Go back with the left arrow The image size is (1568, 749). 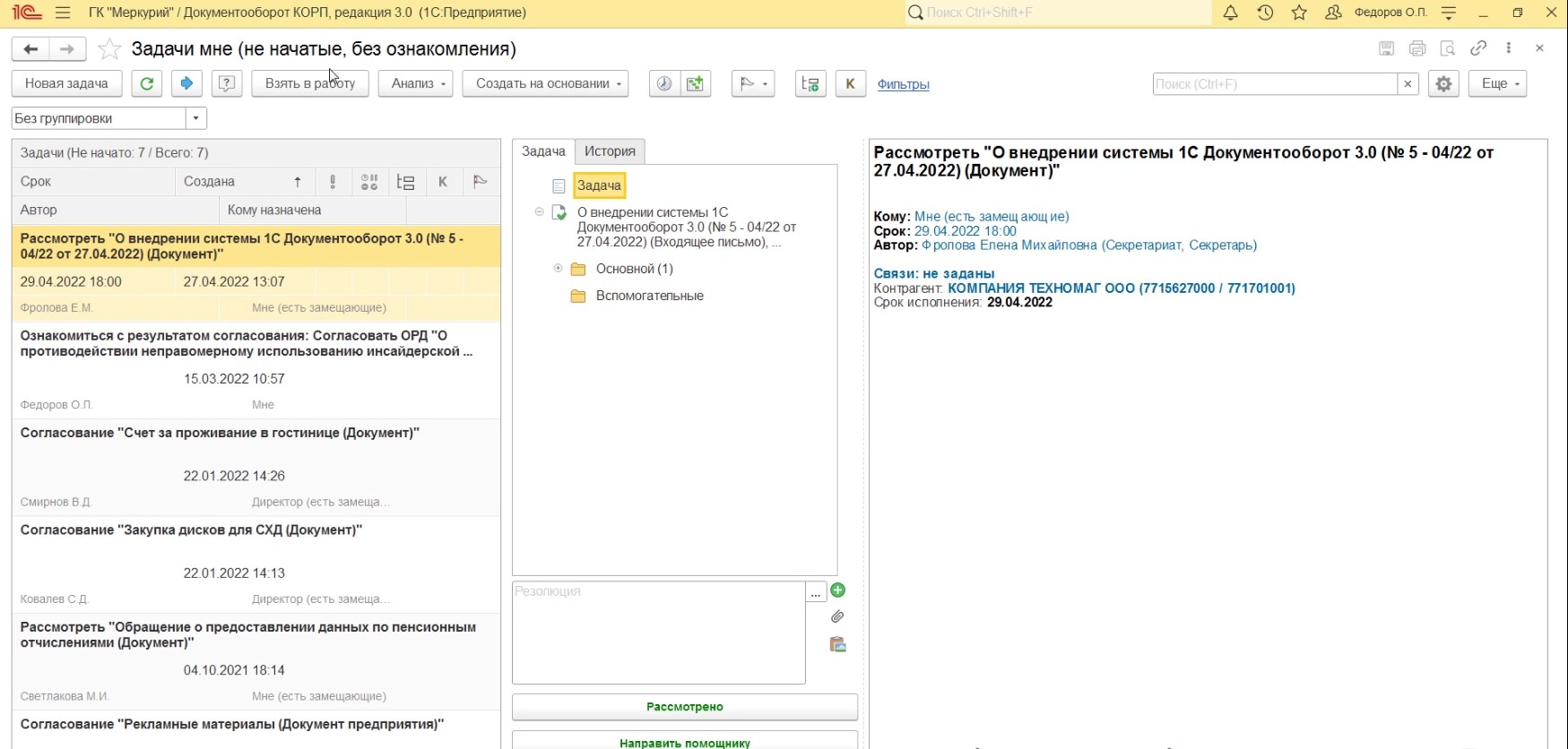click(30, 49)
